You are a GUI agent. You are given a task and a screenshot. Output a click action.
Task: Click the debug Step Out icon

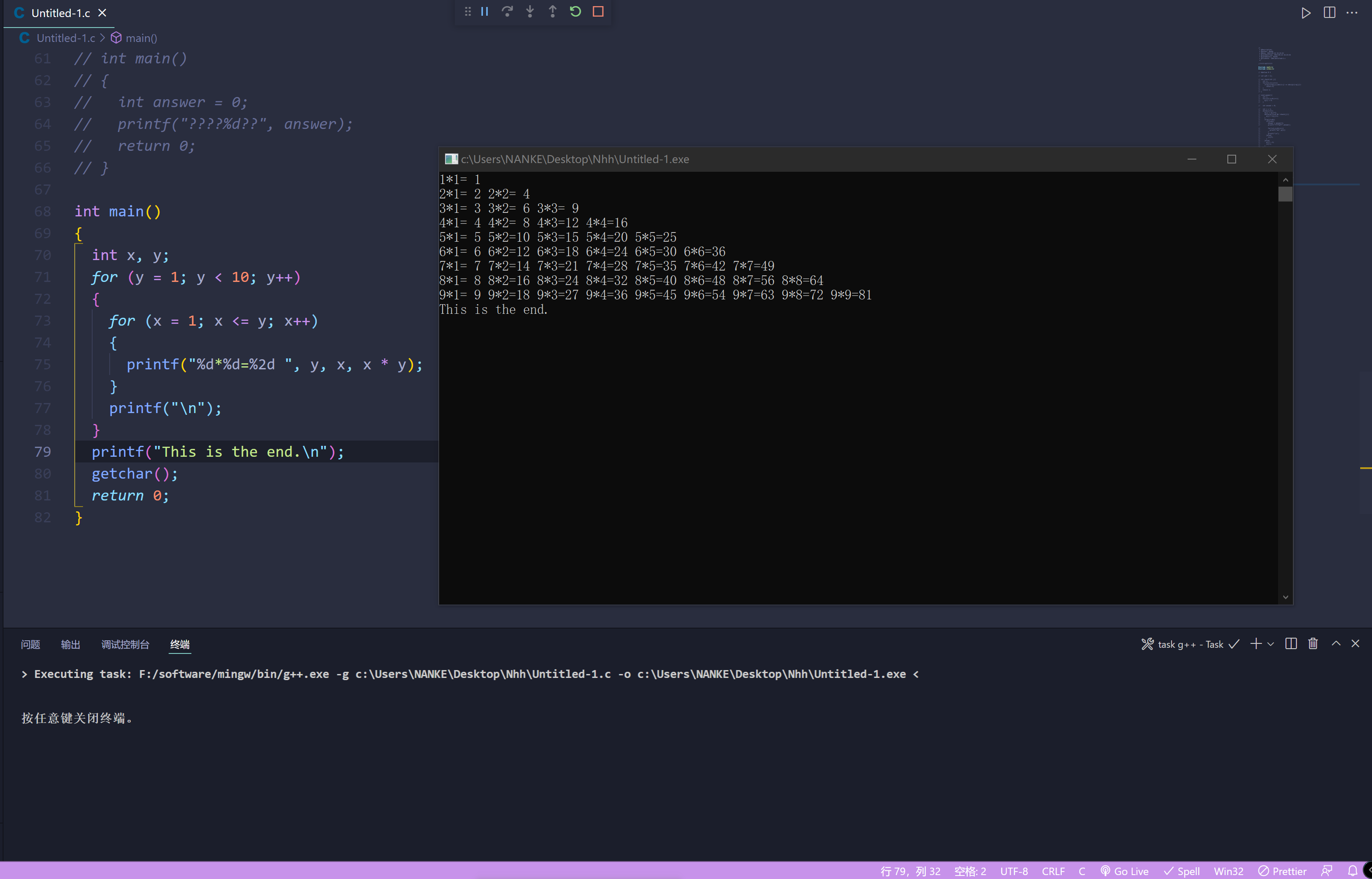[x=552, y=11]
